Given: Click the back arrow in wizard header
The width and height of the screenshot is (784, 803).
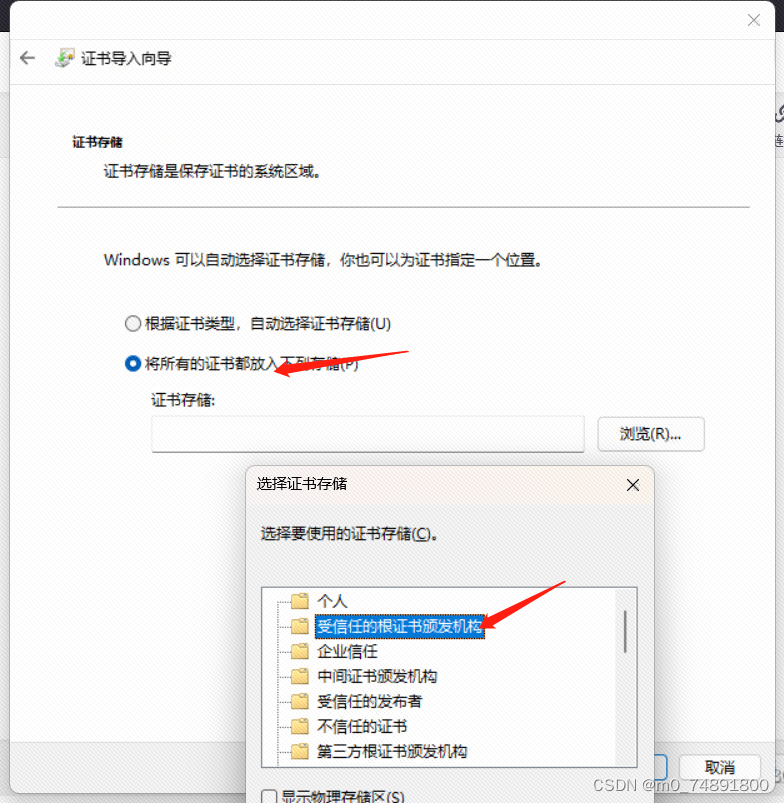Looking at the screenshot, I should point(27,58).
